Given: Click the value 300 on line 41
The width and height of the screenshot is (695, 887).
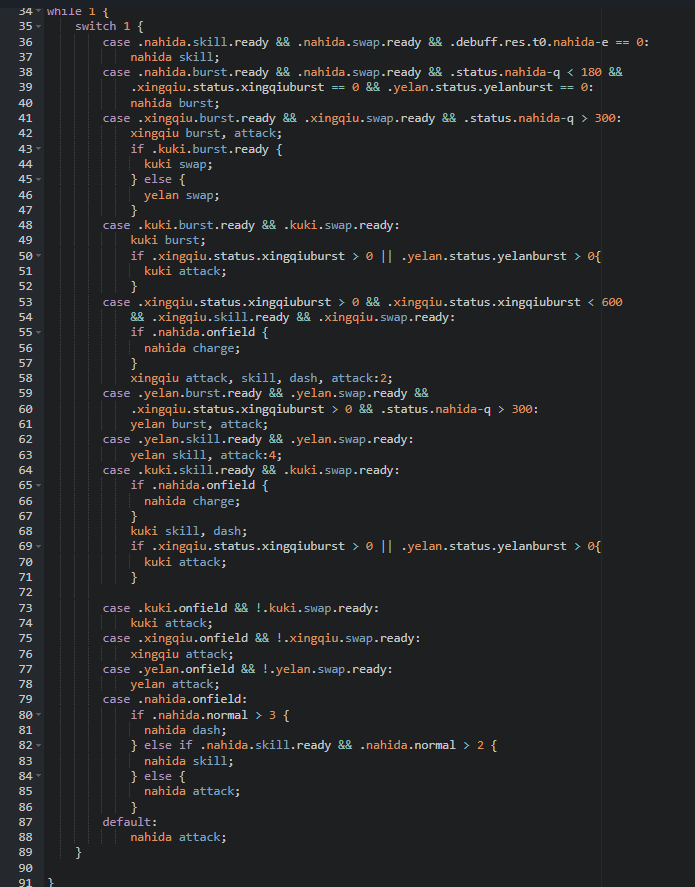Looking at the screenshot, I should [x=605, y=118].
